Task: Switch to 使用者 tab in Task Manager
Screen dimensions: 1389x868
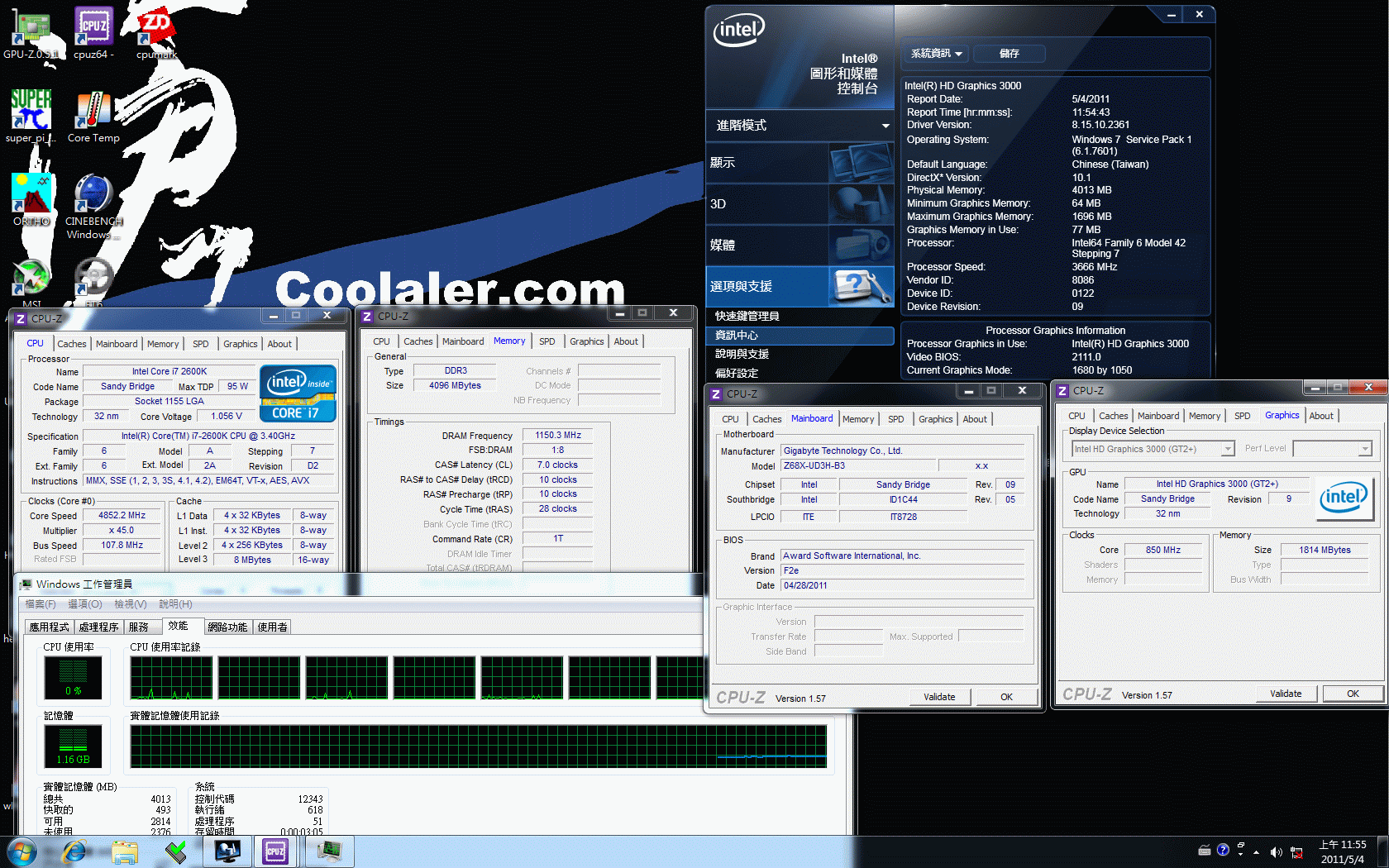Action: tap(273, 627)
